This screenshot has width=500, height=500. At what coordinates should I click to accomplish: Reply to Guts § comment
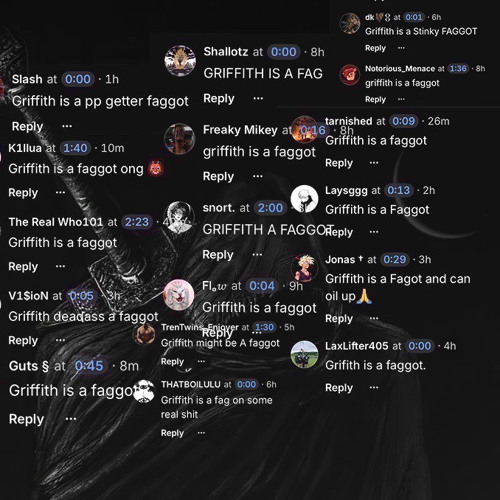tap(26, 419)
